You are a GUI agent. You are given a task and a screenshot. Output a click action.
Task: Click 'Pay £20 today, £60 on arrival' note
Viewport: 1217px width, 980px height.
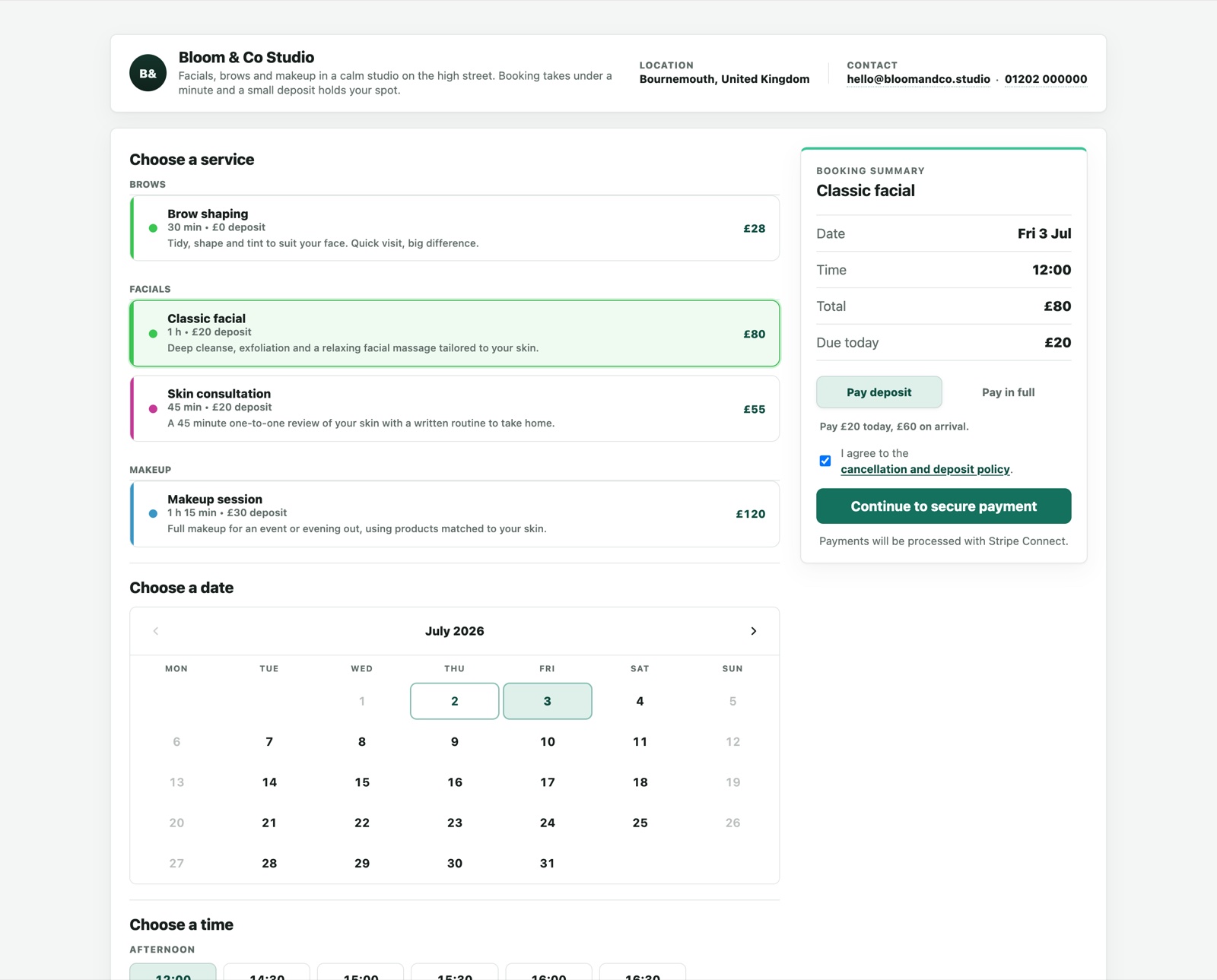coord(894,427)
